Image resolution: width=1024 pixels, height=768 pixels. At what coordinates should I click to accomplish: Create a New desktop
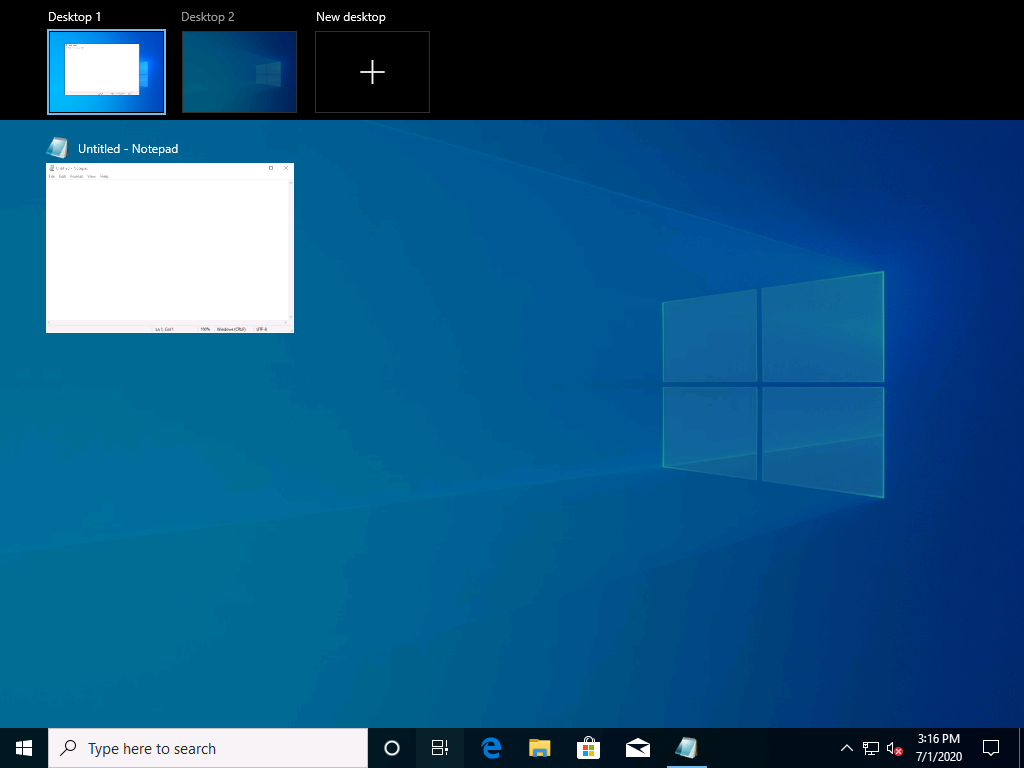[372, 72]
